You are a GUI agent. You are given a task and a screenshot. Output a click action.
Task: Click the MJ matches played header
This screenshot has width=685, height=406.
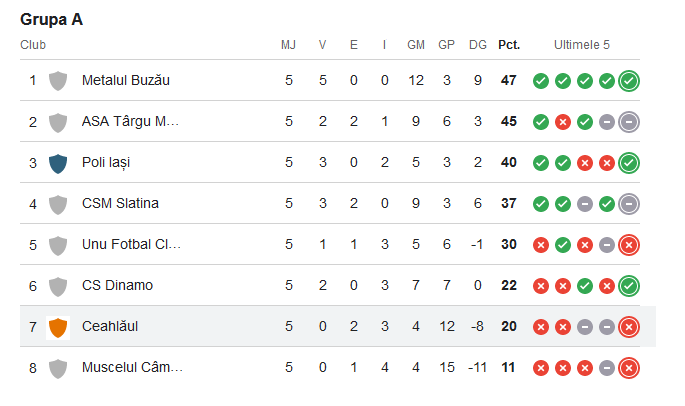point(289,45)
